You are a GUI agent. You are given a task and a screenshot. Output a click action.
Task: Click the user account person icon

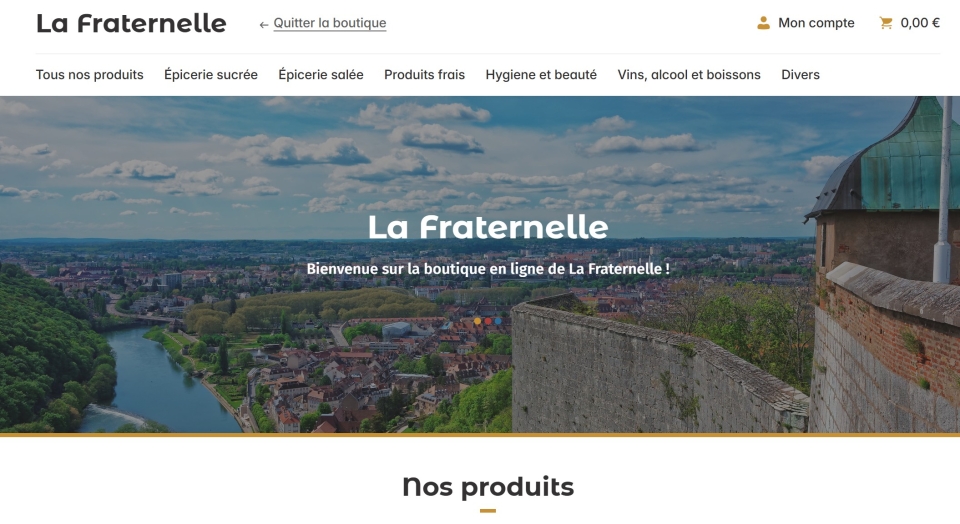[763, 23]
